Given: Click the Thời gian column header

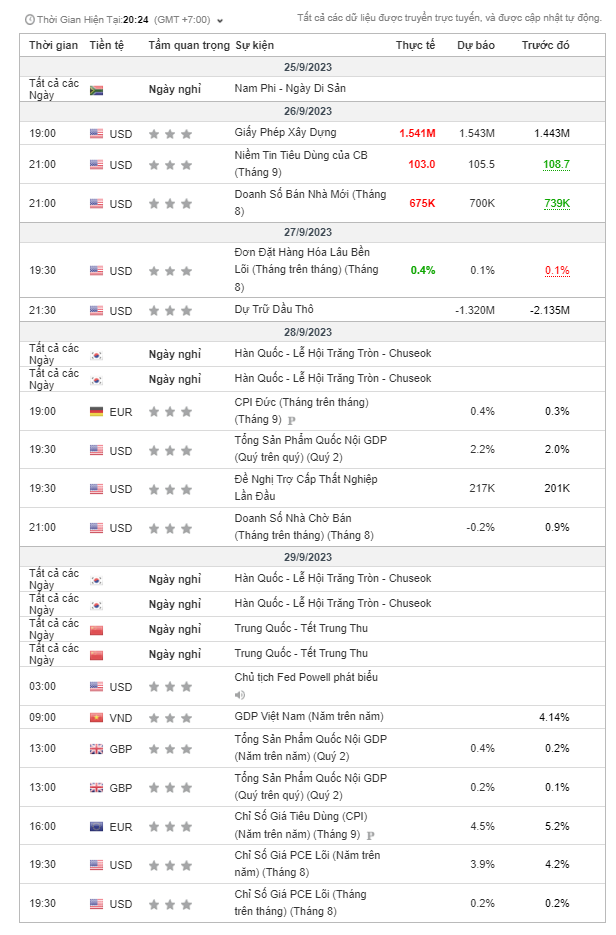Looking at the screenshot, I should click(x=53, y=46).
